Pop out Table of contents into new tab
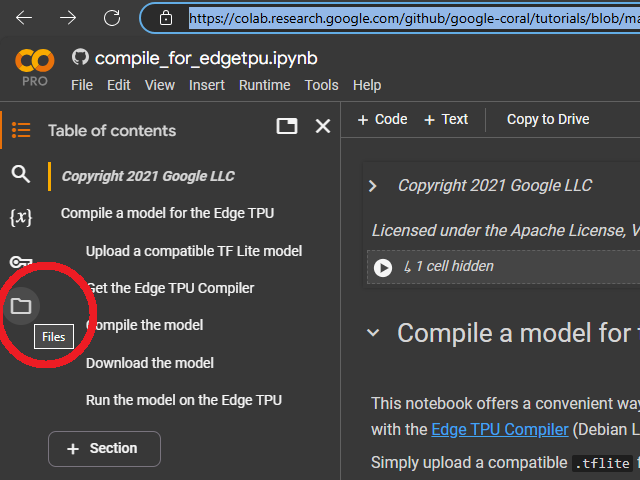This screenshot has width=640, height=480. 287,126
